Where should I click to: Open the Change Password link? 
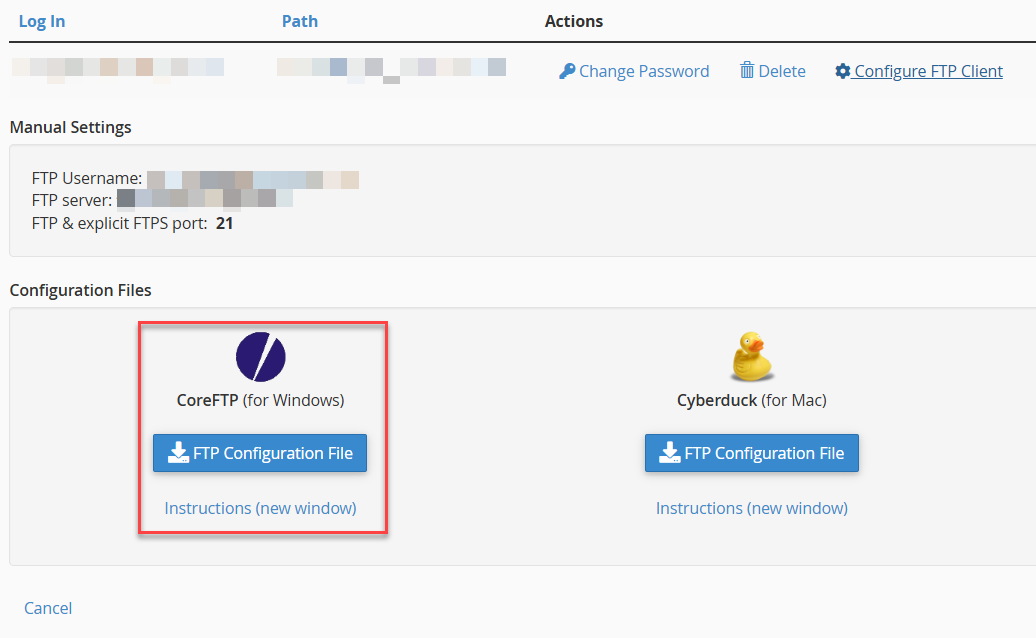coord(643,71)
